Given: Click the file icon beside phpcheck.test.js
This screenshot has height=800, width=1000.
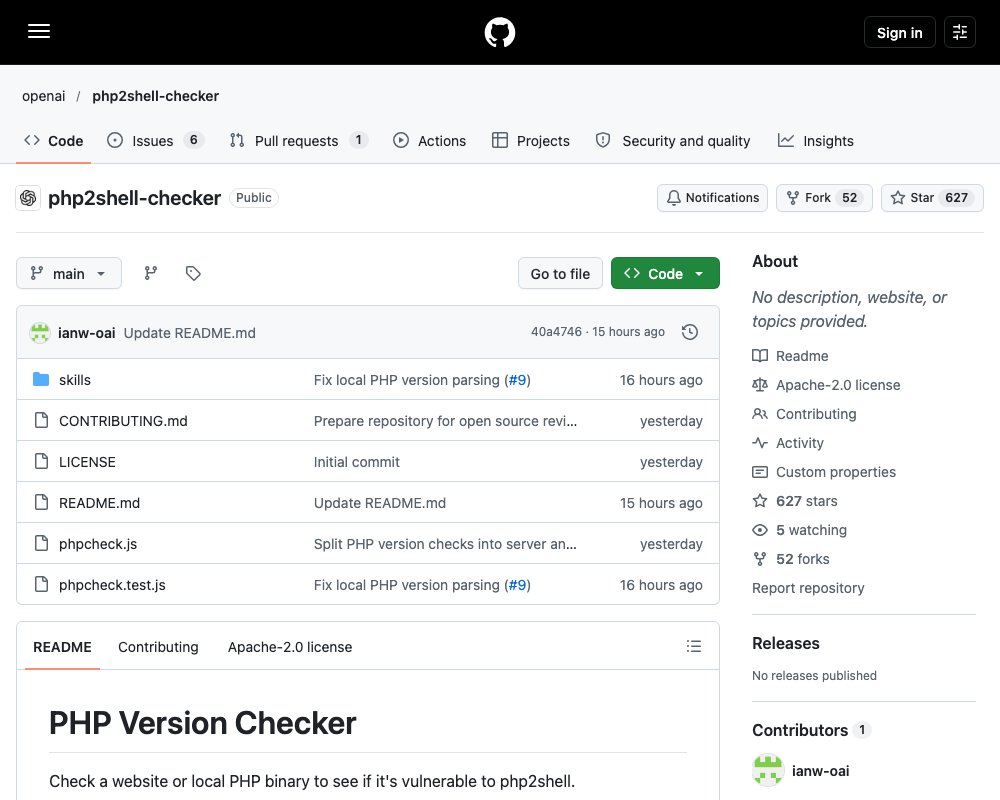Looking at the screenshot, I should [x=41, y=584].
